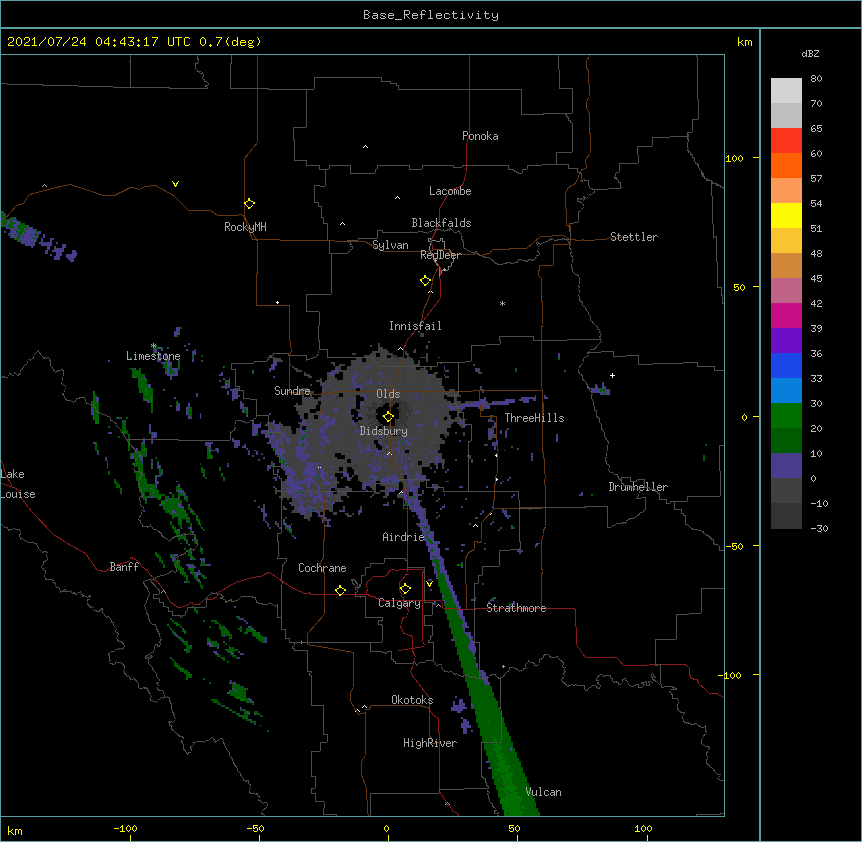
Task: Click the Ponoka city label
Action: 480,136
